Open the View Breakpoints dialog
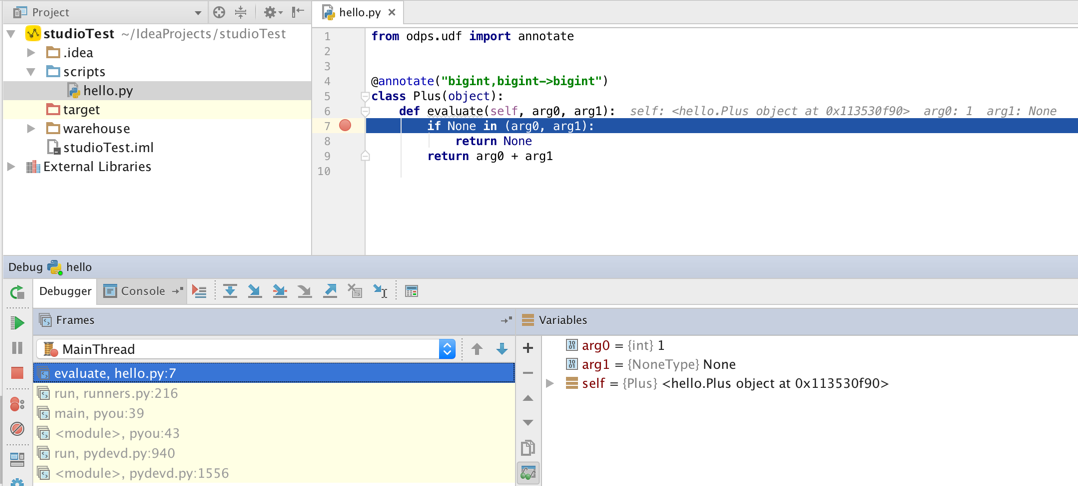Image resolution: width=1078 pixels, height=486 pixels. (18, 404)
